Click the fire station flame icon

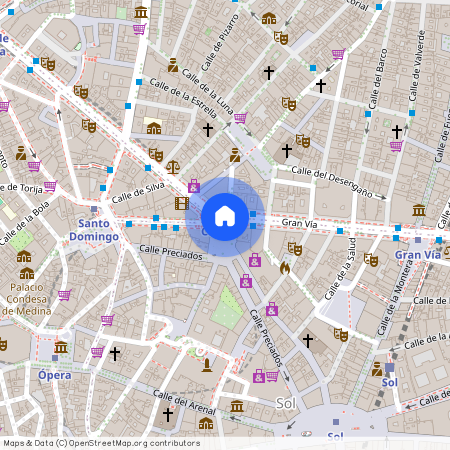coord(285,268)
